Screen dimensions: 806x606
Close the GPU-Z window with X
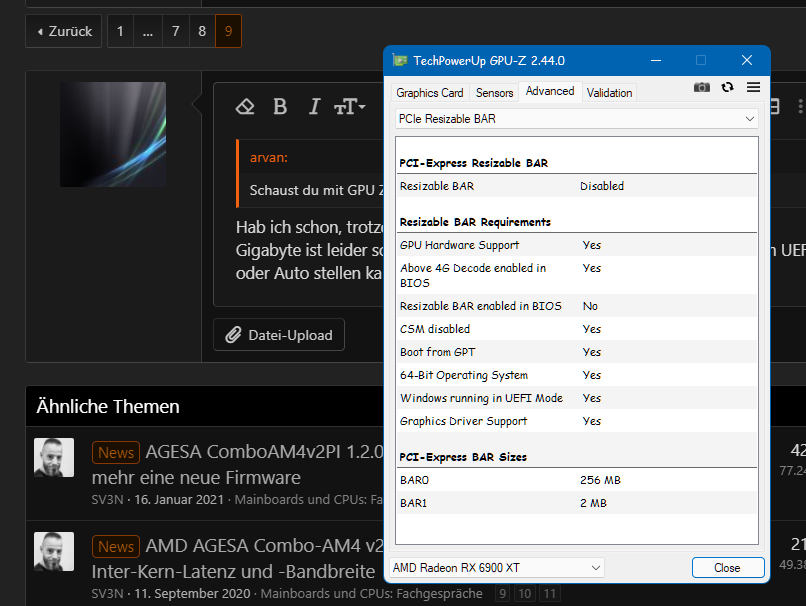click(747, 60)
